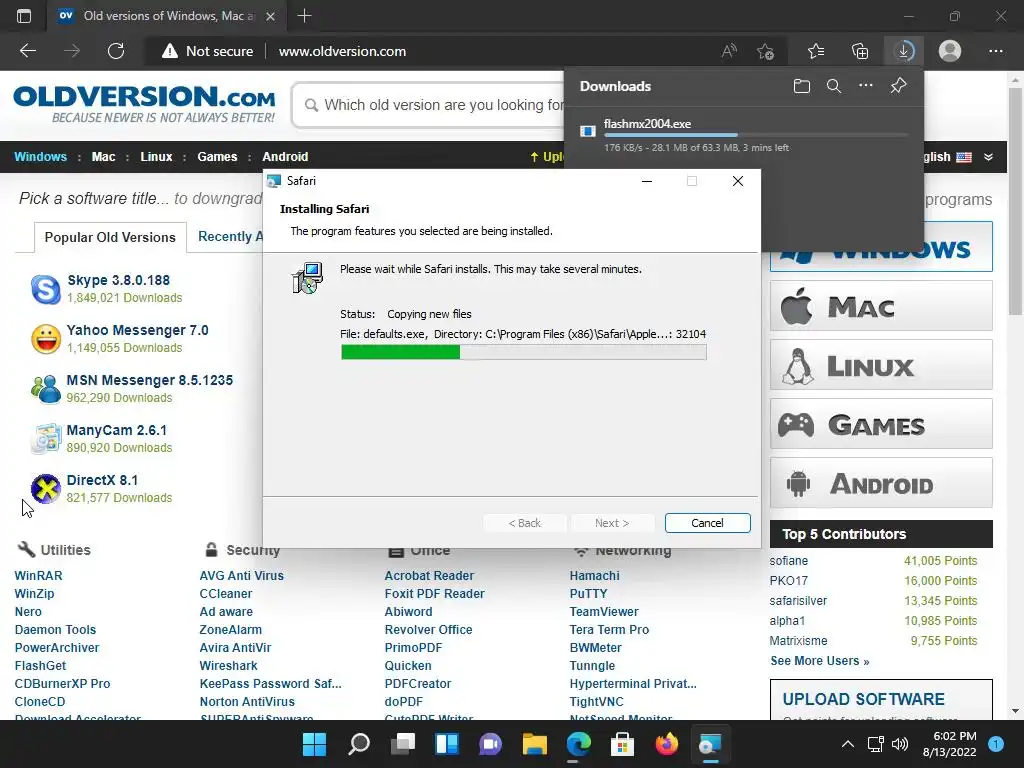Expand the language selector chevron
The width and height of the screenshot is (1024, 768).
(989, 157)
